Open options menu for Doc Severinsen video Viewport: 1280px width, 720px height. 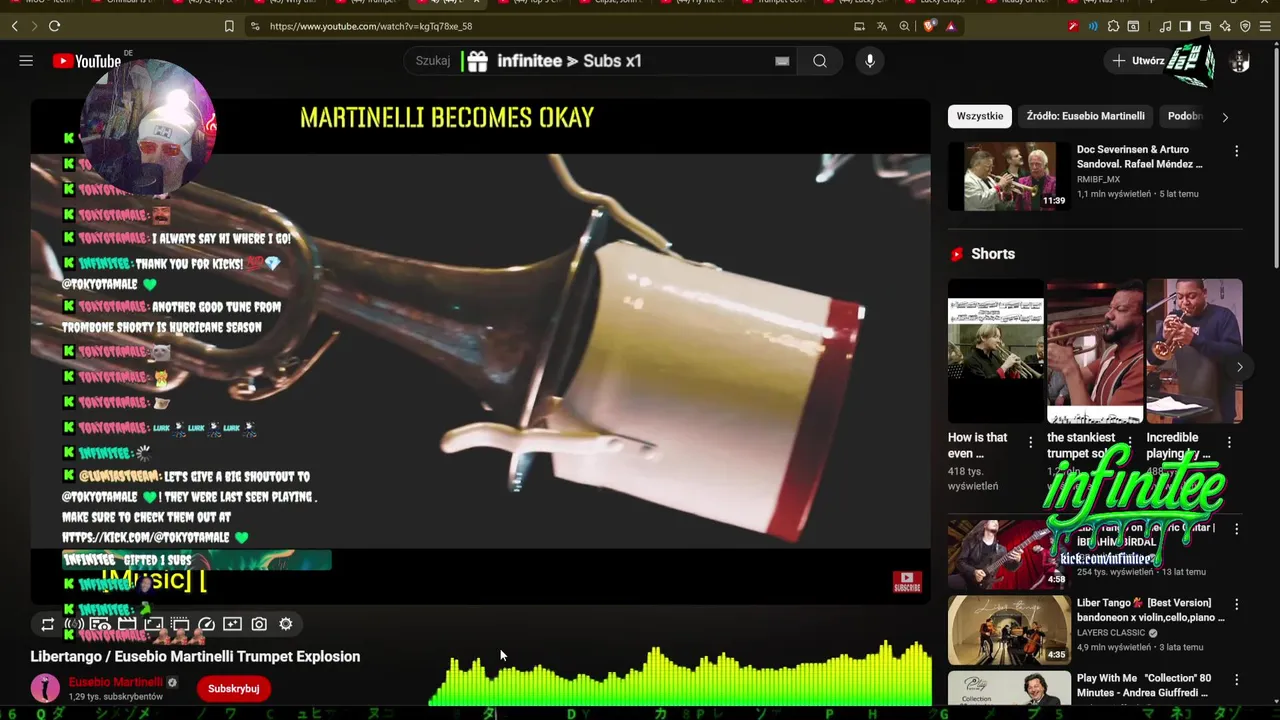click(x=1236, y=151)
